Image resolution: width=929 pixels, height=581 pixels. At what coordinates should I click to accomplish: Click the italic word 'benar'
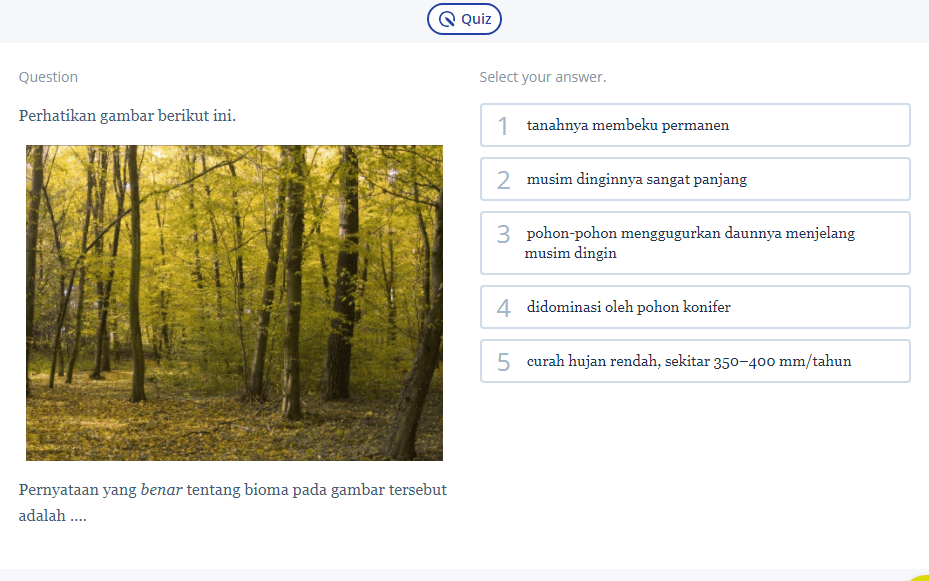tap(161, 491)
